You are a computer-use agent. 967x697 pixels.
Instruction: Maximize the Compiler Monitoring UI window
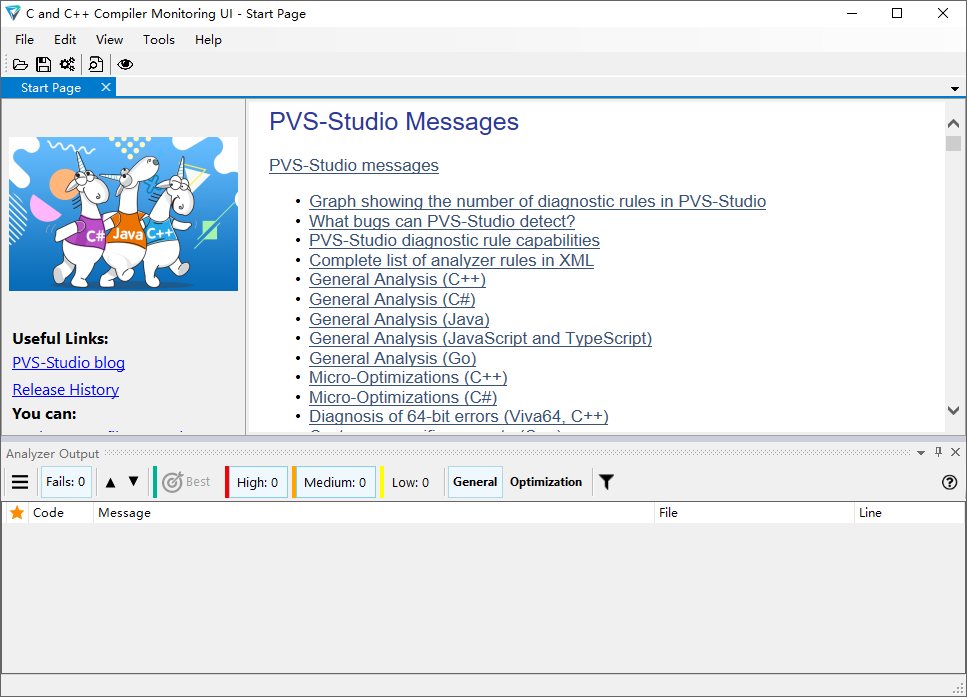(x=897, y=13)
